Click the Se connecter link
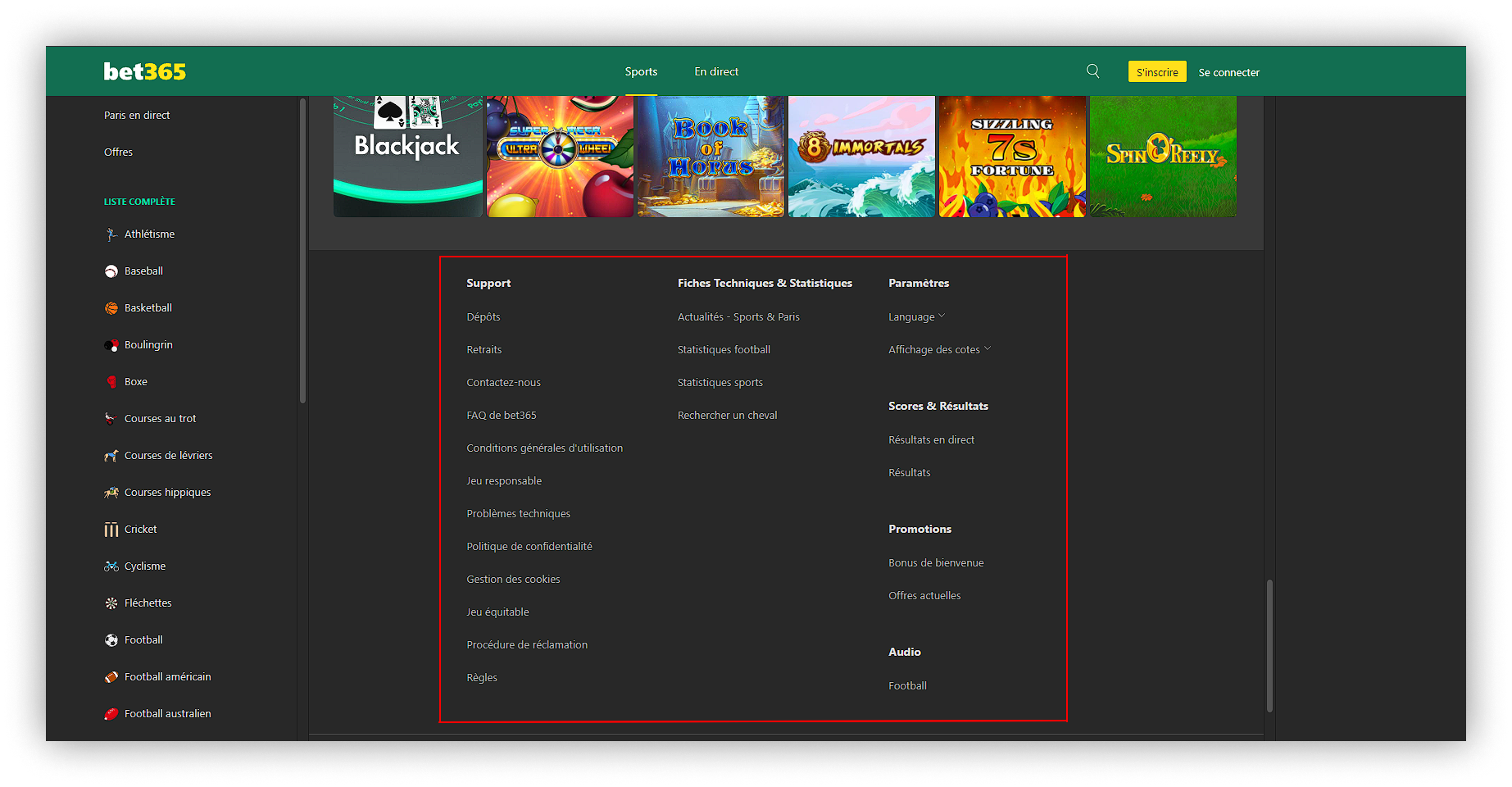 pos(1228,72)
